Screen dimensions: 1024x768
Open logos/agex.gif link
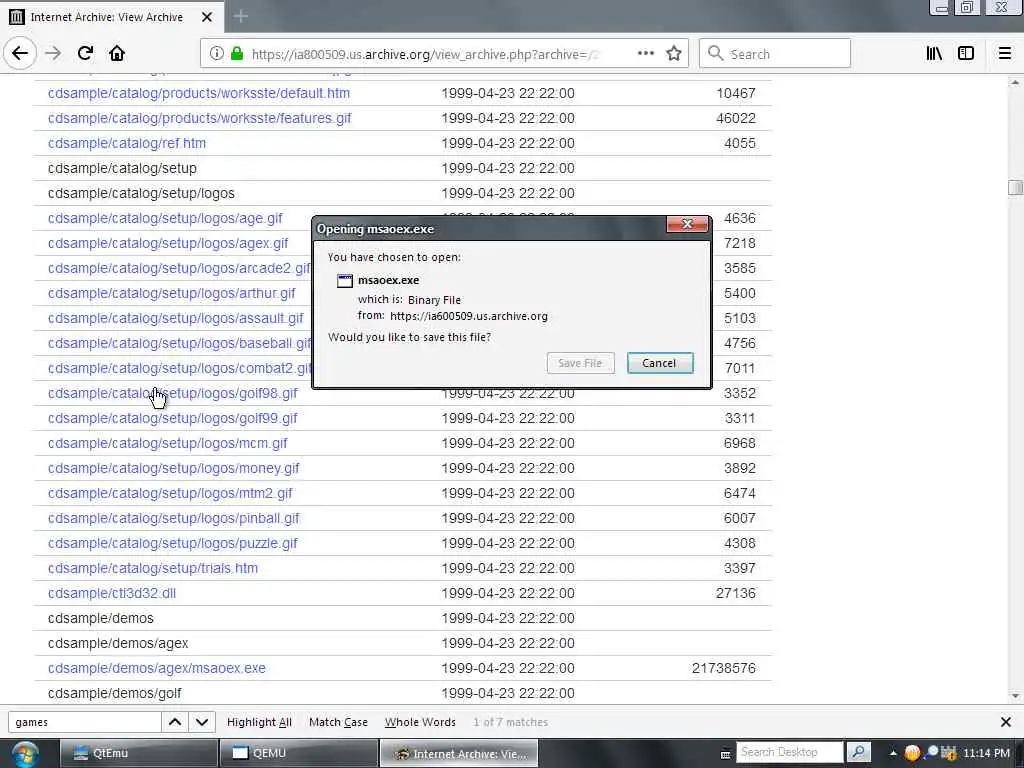click(x=168, y=243)
